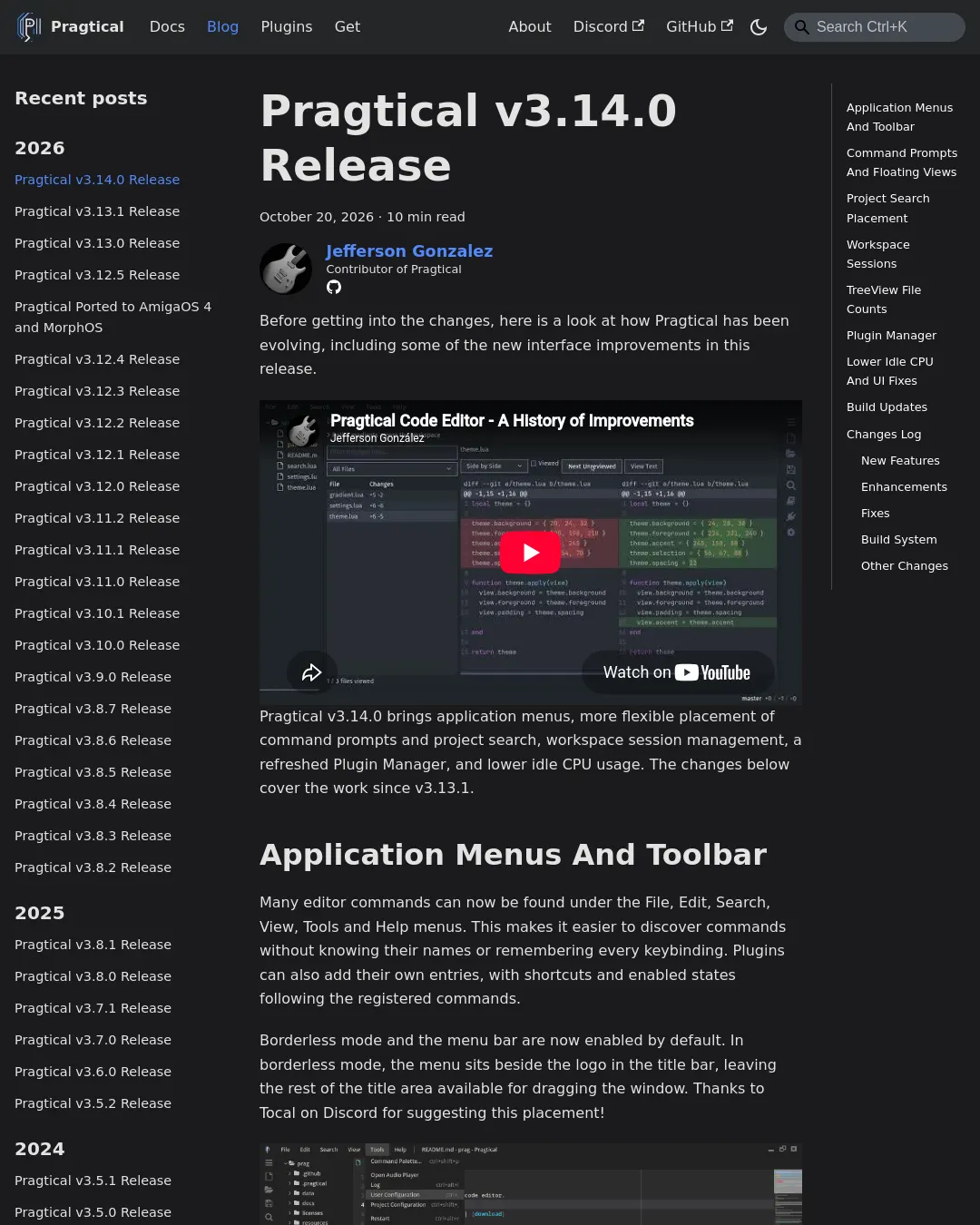Open the Pragtical v3.12.0 Release post

[x=97, y=486]
